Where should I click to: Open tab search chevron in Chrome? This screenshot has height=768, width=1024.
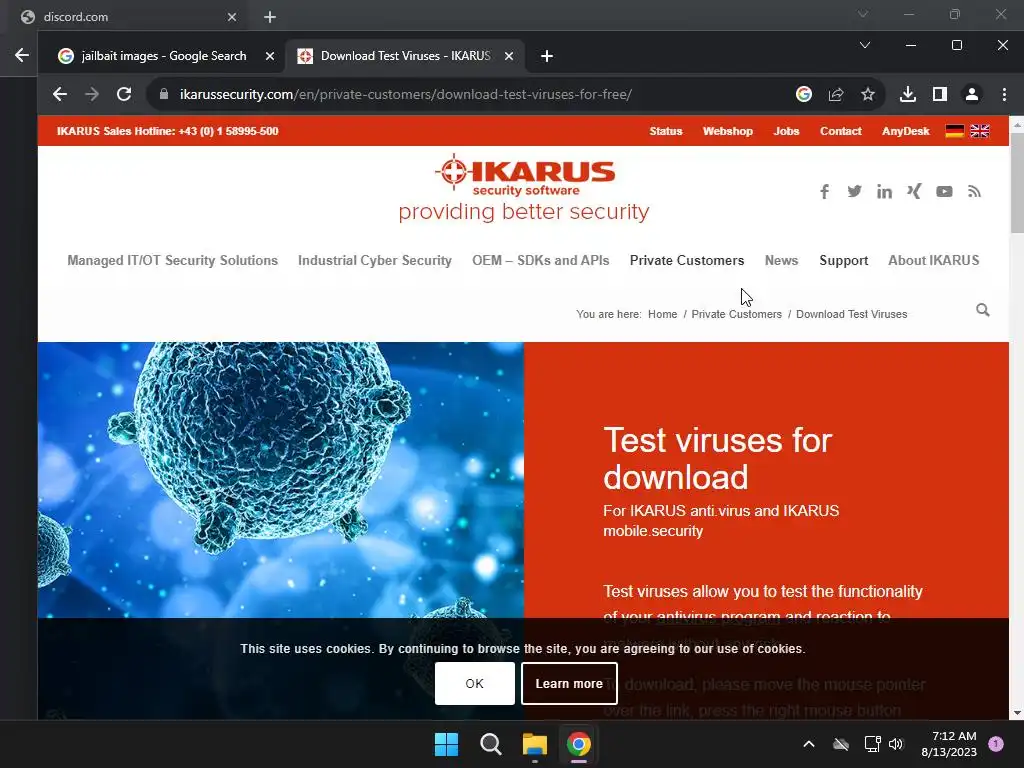[x=865, y=45]
